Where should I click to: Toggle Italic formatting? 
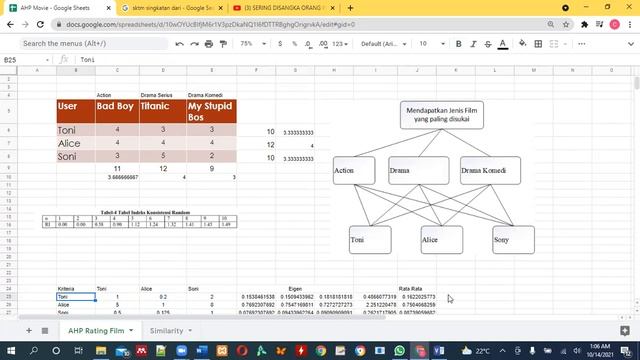473,44
